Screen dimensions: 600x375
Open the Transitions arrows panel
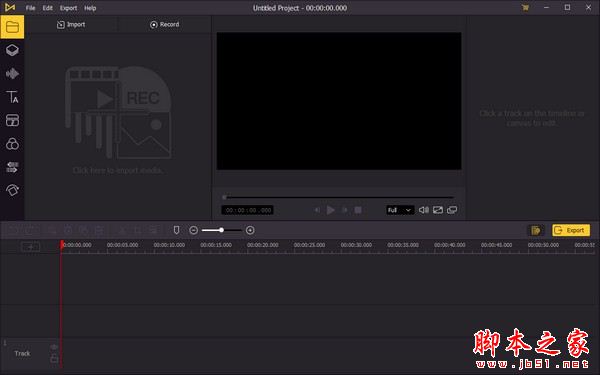(x=12, y=167)
